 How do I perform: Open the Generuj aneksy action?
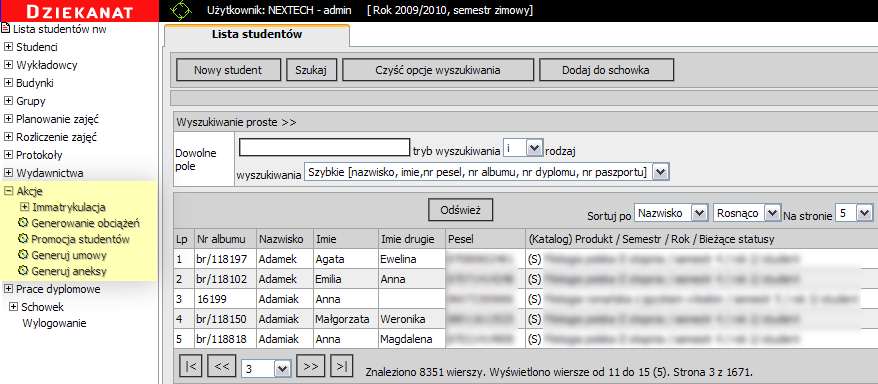click(x=69, y=272)
